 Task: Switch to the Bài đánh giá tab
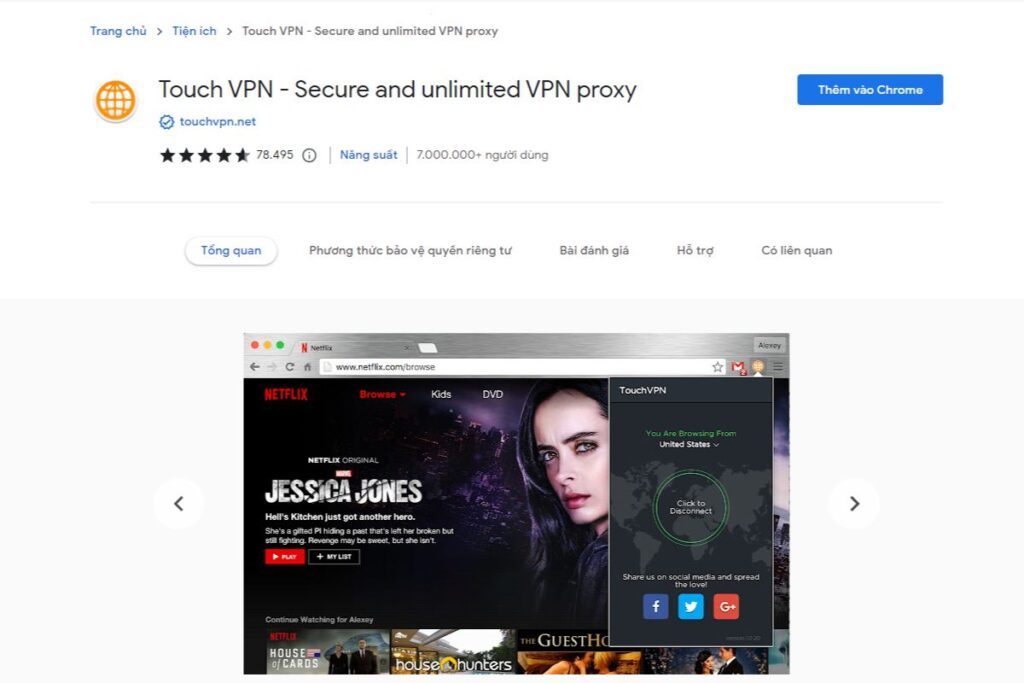click(594, 250)
